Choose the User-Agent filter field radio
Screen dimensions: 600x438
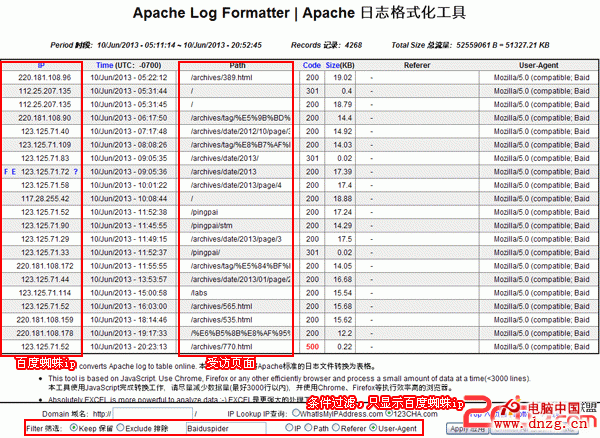pos(373,428)
